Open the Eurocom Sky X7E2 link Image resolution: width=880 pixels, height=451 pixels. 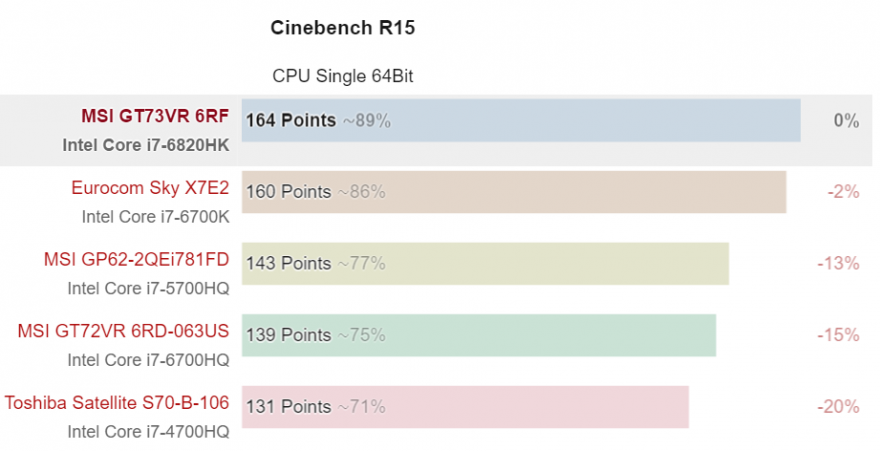point(150,188)
